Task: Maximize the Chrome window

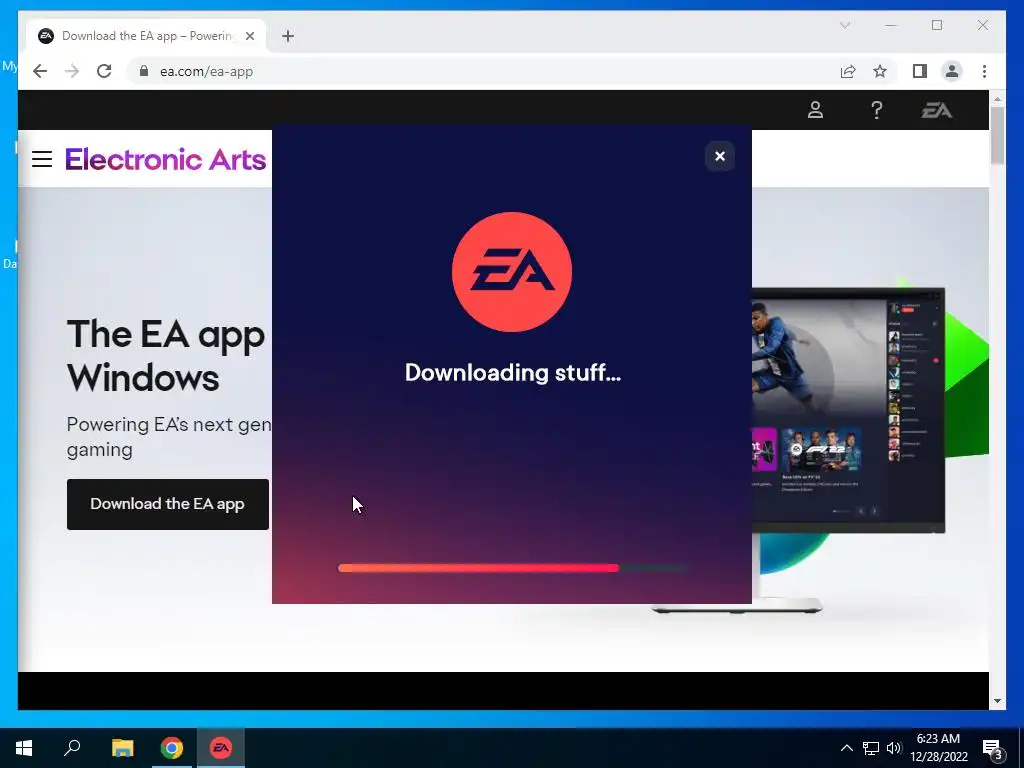Action: click(936, 25)
